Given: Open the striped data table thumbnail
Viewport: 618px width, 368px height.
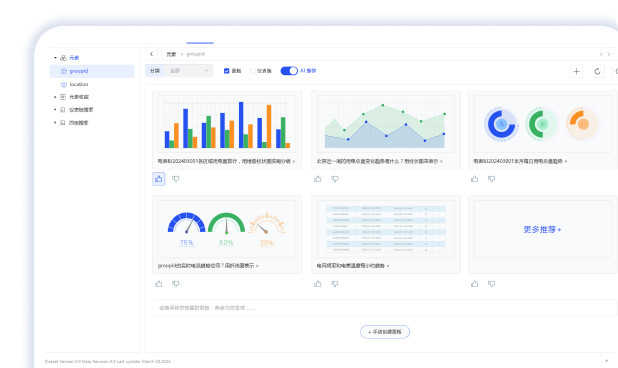Looking at the screenshot, I should 385,229.
